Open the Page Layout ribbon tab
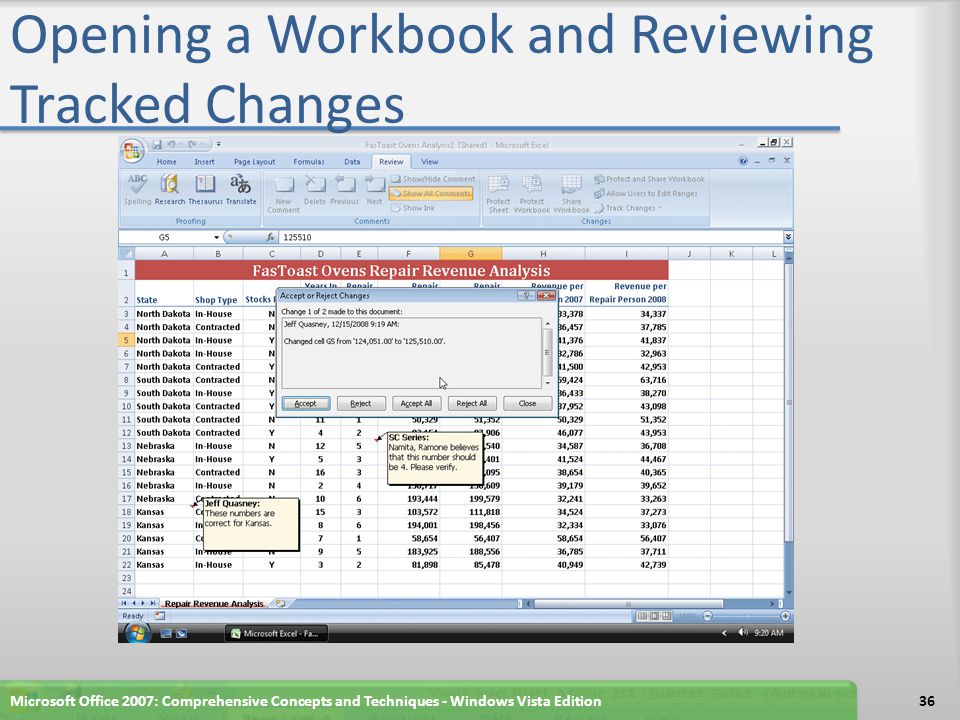 click(254, 162)
